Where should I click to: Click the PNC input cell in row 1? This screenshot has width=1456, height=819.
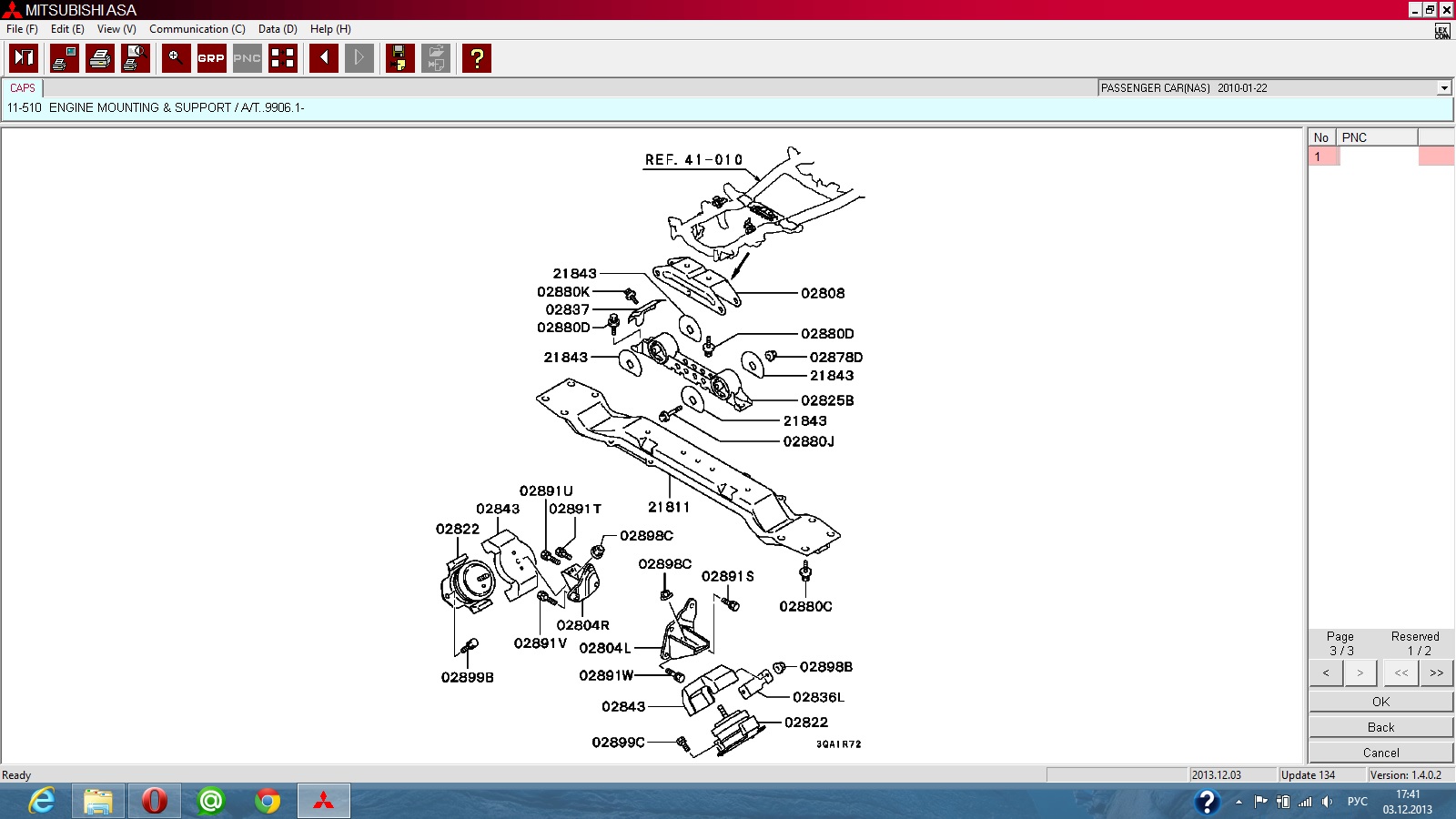tap(1378, 157)
